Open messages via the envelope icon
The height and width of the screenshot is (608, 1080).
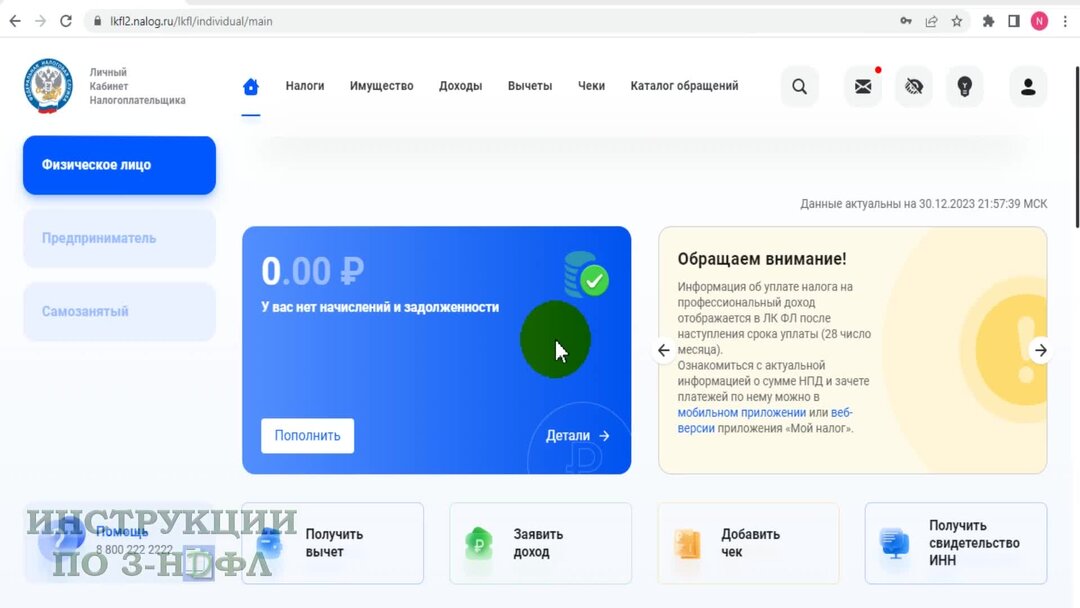863,87
